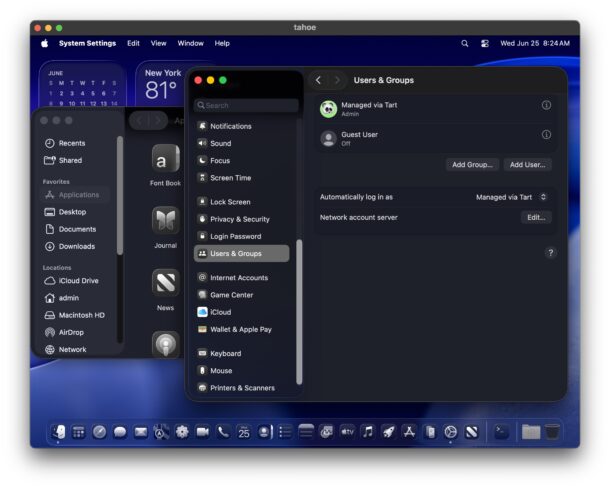
Task: Open Notifications in Settings sidebar
Action: [x=242, y=126]
